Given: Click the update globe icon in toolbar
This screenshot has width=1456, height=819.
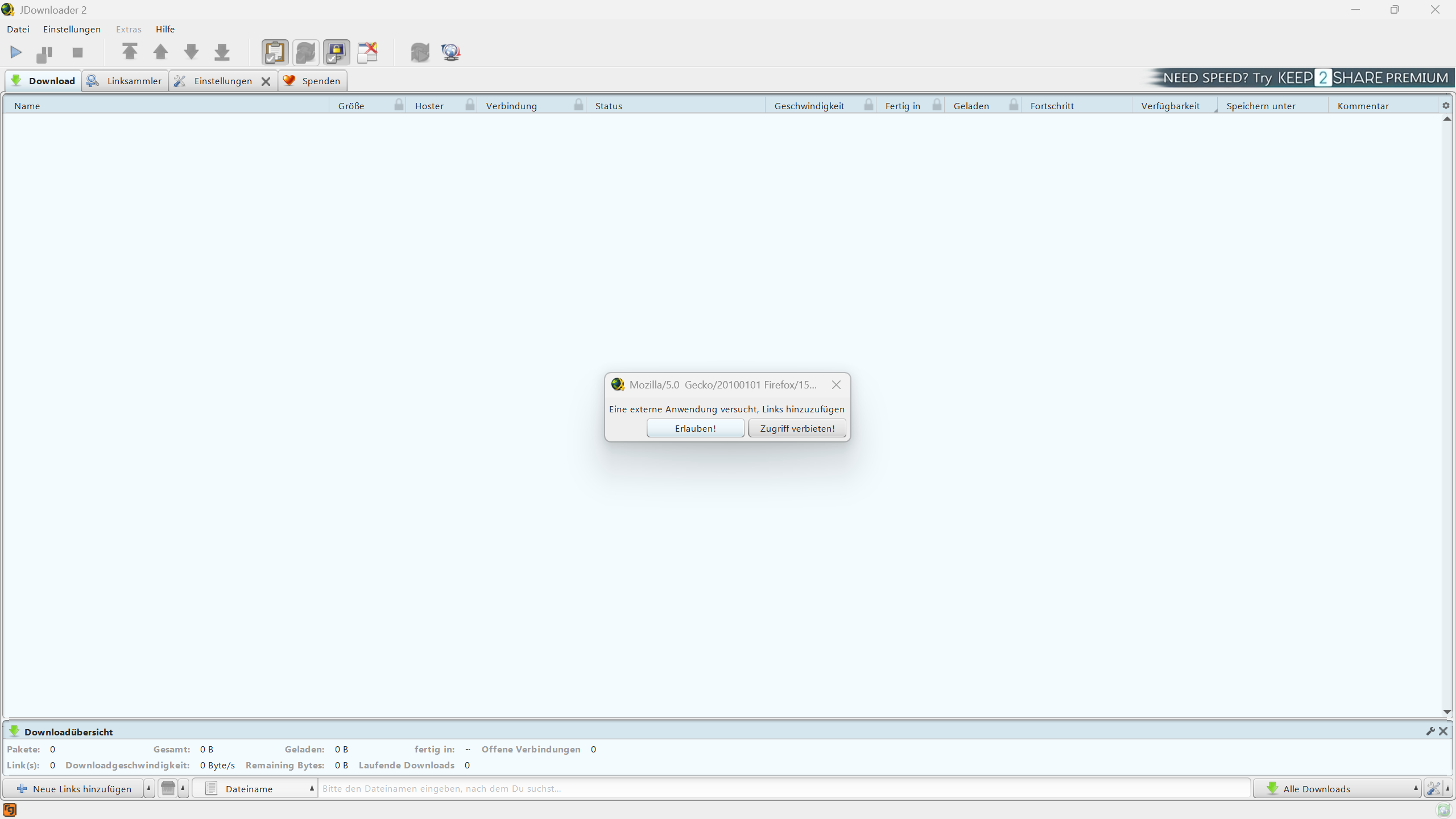Looking at the screenshot, I should click(x=451, y=52).
